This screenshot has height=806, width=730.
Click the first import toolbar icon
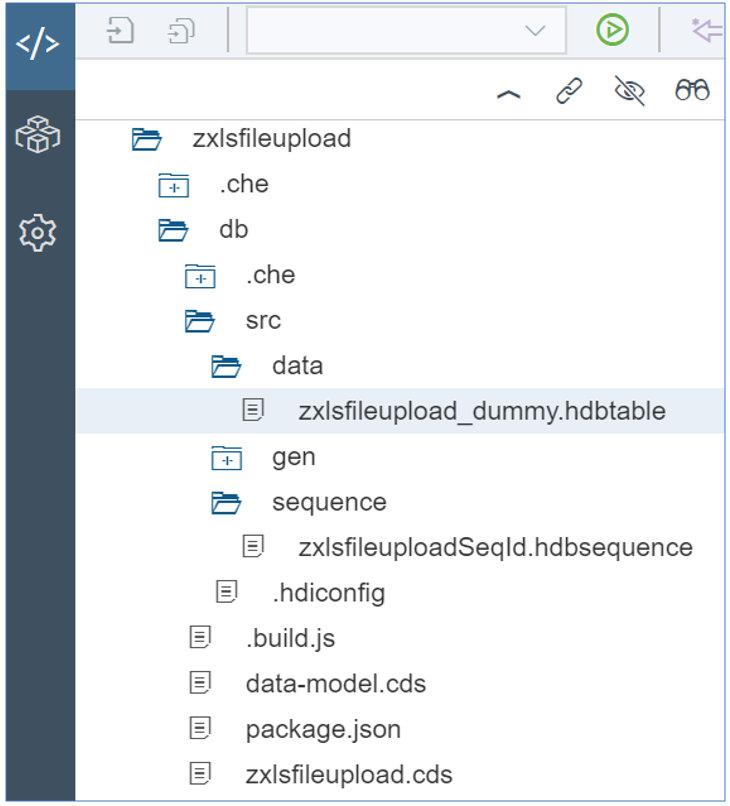(120, 30)
